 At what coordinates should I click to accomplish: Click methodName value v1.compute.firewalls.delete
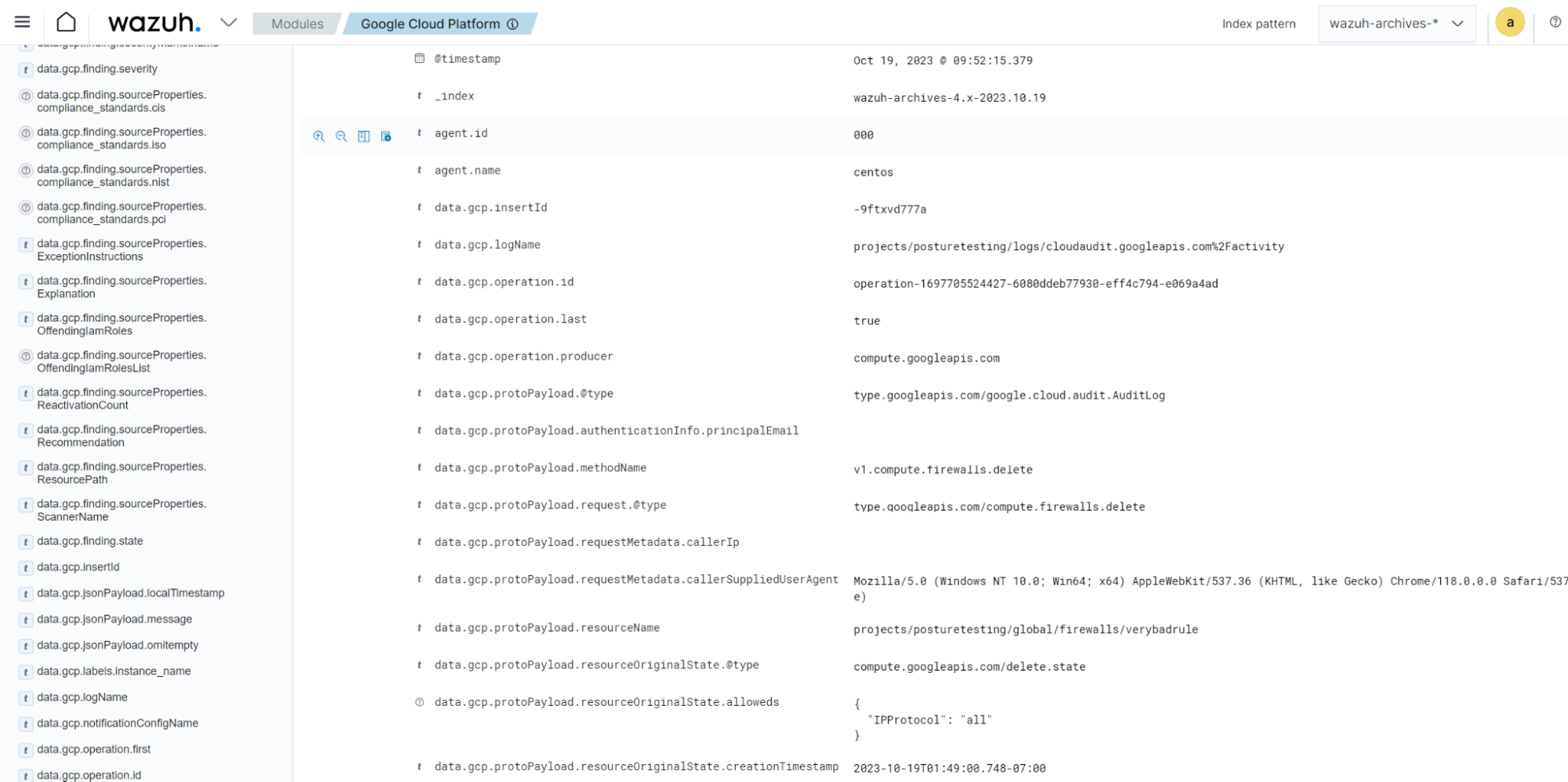coord(943,470)
